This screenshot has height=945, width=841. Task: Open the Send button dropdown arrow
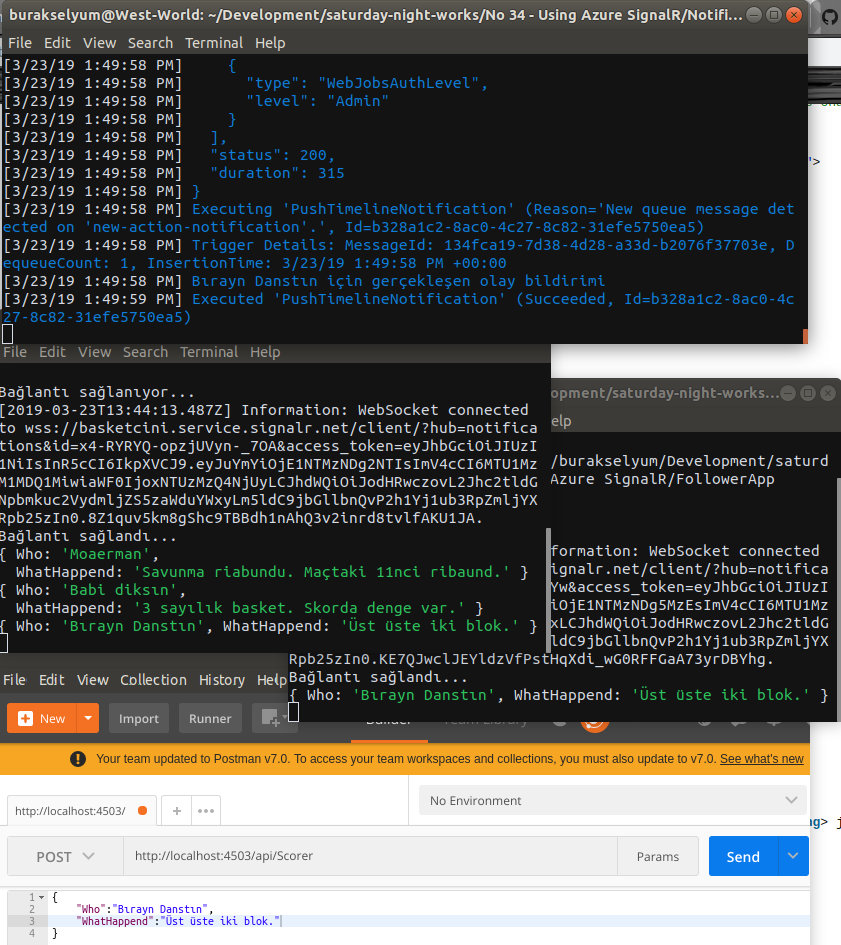pyautogui.click(x=793, y=857)
